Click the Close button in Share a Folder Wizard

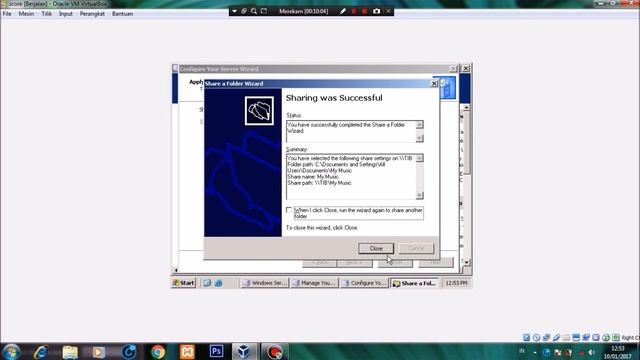click(x=376, y=248)
